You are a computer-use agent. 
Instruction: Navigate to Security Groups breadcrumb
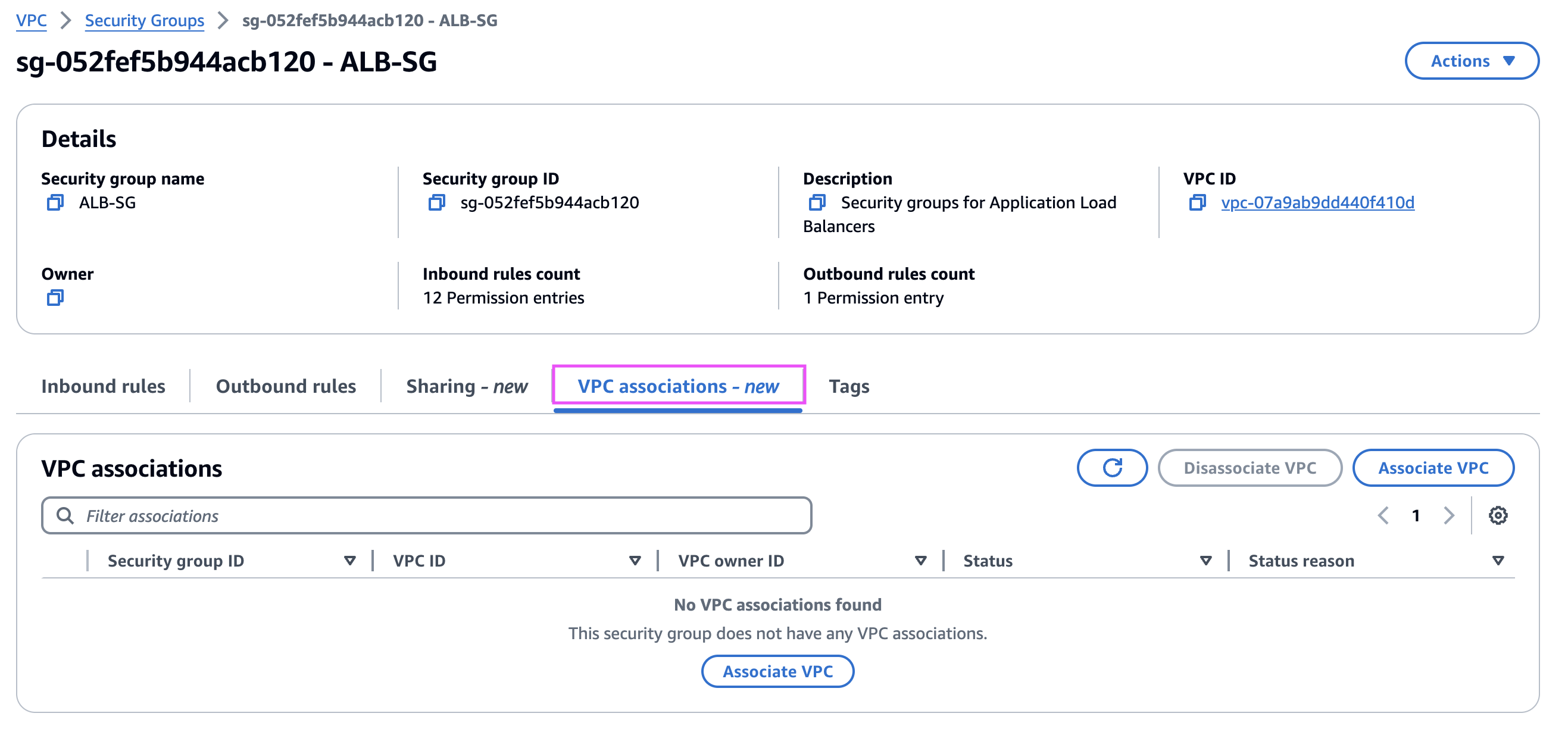(144, 21)
